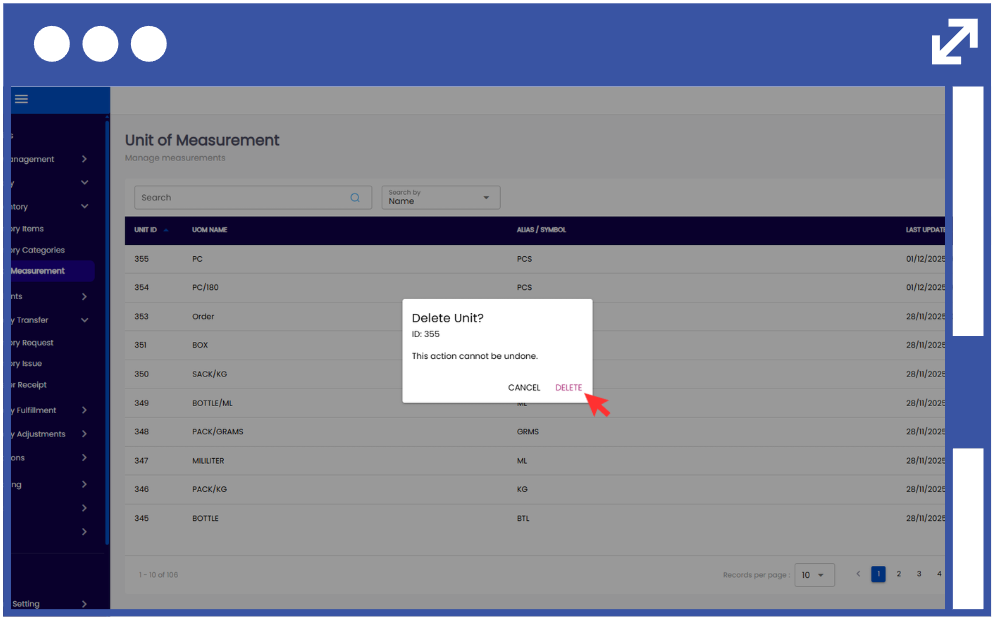Click the Unit ID sort arrow

[x=166, y=230]
